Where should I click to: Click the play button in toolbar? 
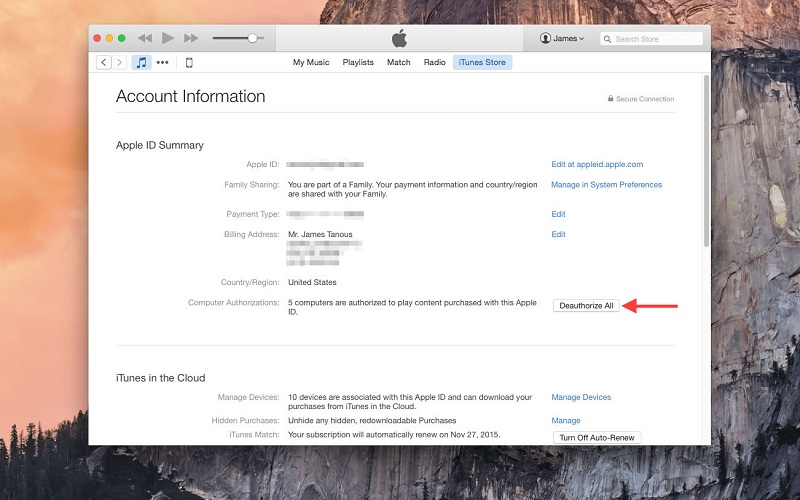168,38
